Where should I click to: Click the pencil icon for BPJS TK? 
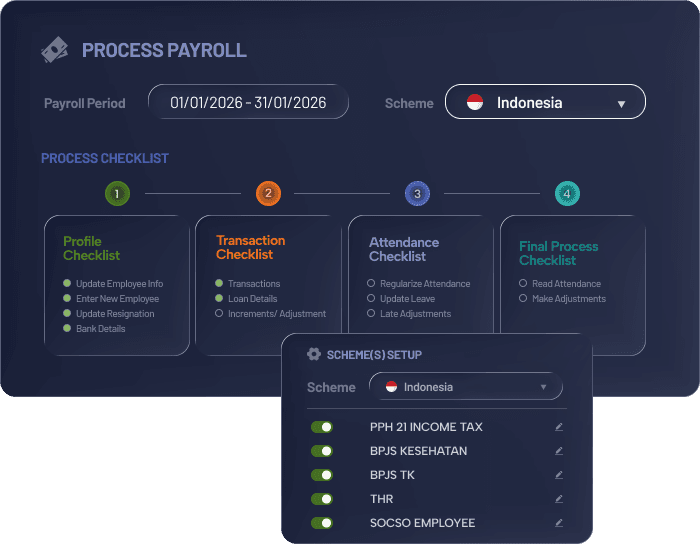558,475
